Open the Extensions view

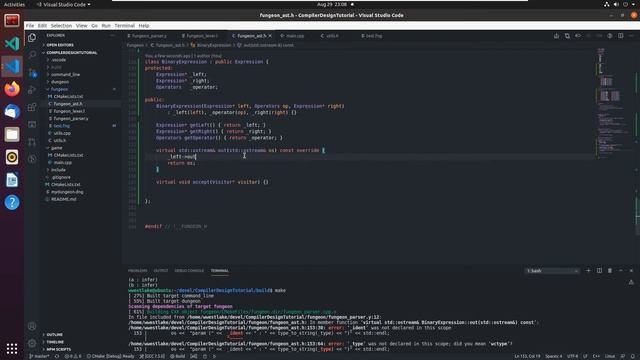32,107
